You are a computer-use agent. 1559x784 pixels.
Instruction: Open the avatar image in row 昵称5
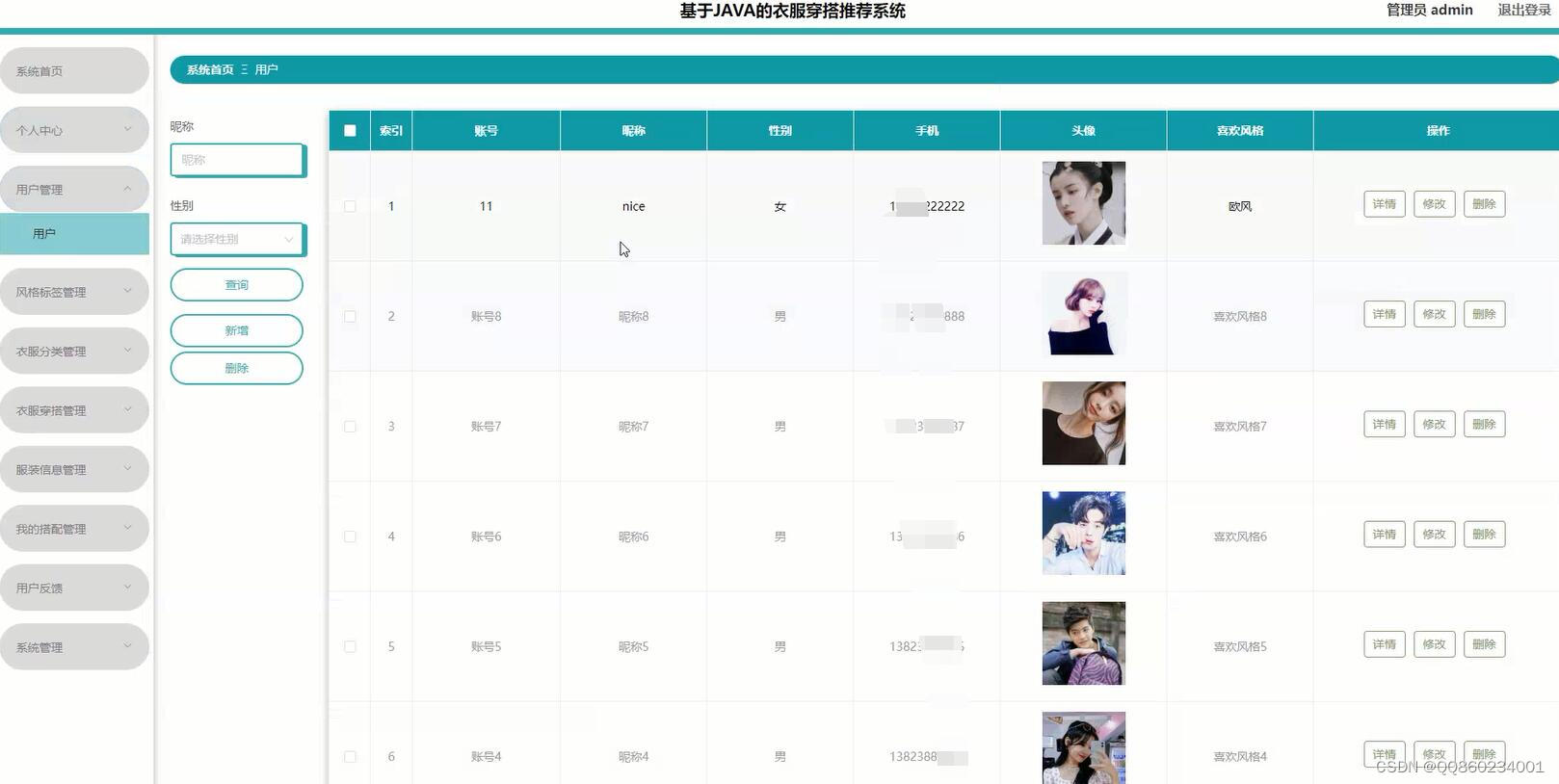click(1084, 643)
